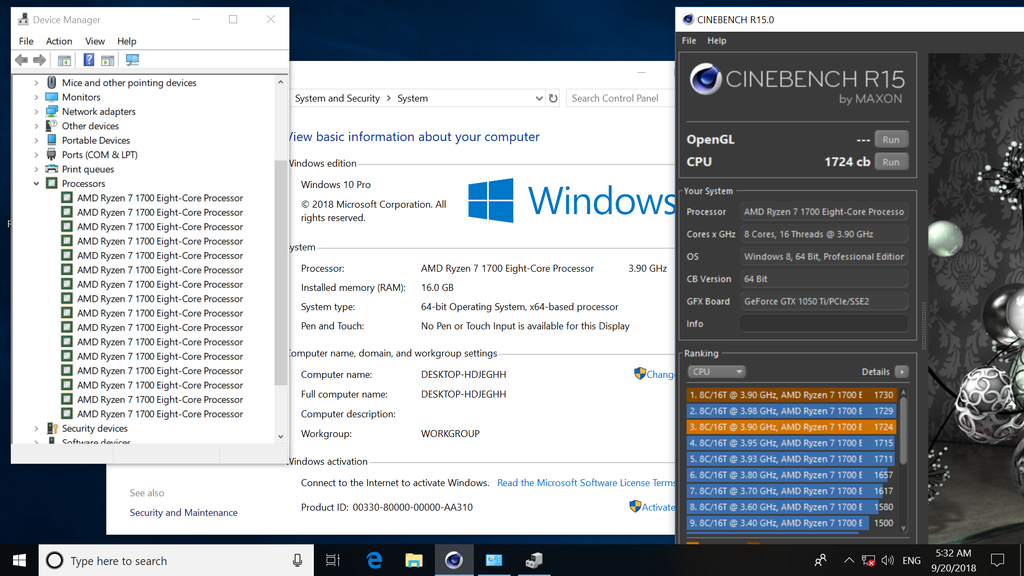Click Show/Hide Console Tree toolbar icon
Screen dimensions: 1024x576
pos(64,61)
